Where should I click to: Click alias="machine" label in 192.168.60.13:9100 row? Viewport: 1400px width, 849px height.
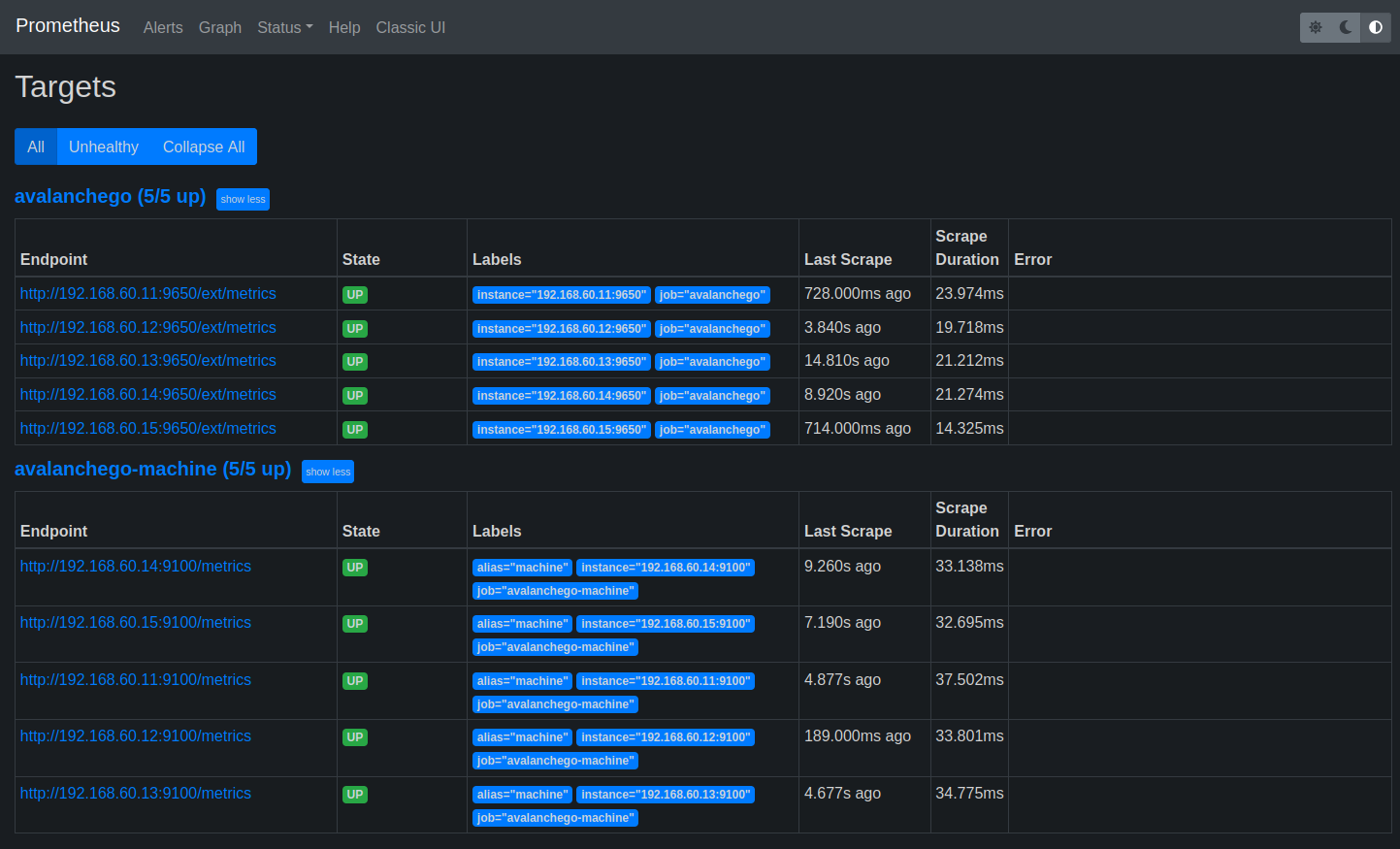pos(522,795)
